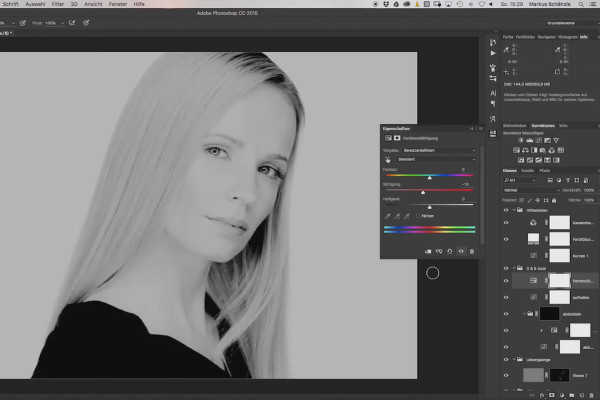View previous state icon in Eigenschaften

439,251
